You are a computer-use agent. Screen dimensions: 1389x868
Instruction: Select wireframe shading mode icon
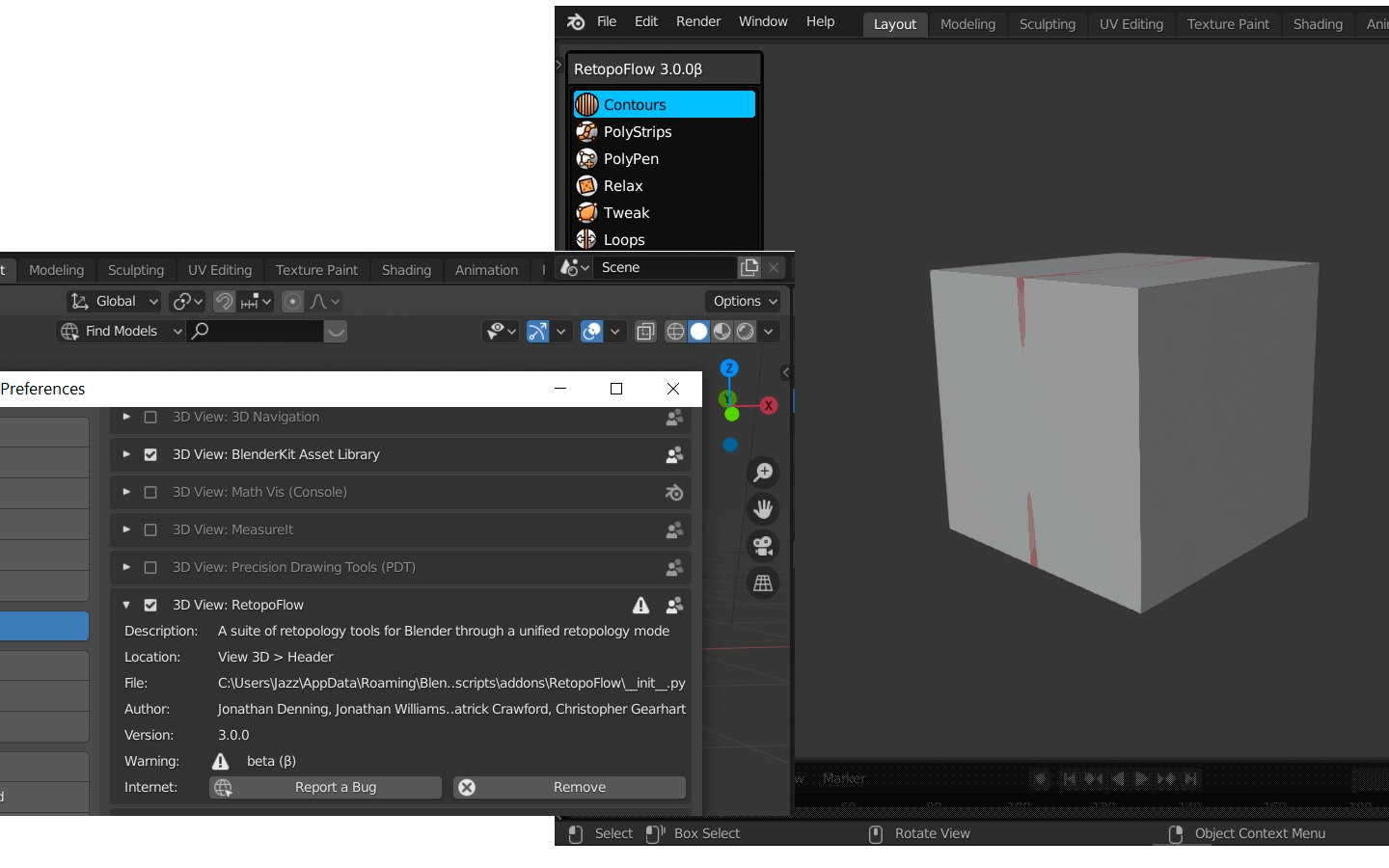click(676, 331)
